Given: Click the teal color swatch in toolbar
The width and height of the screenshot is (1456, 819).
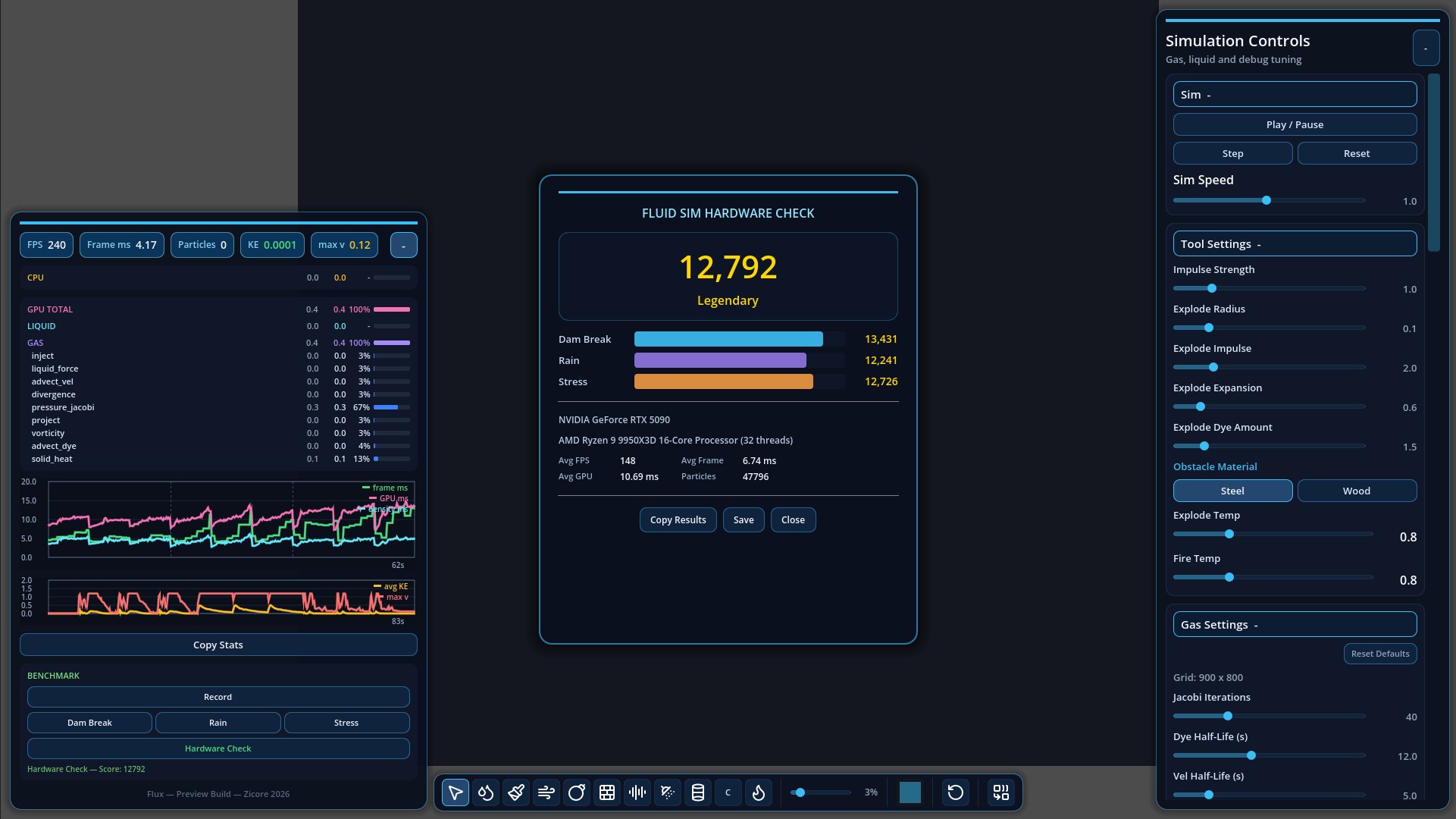Looking at the screenshot, I should (910, 792).
